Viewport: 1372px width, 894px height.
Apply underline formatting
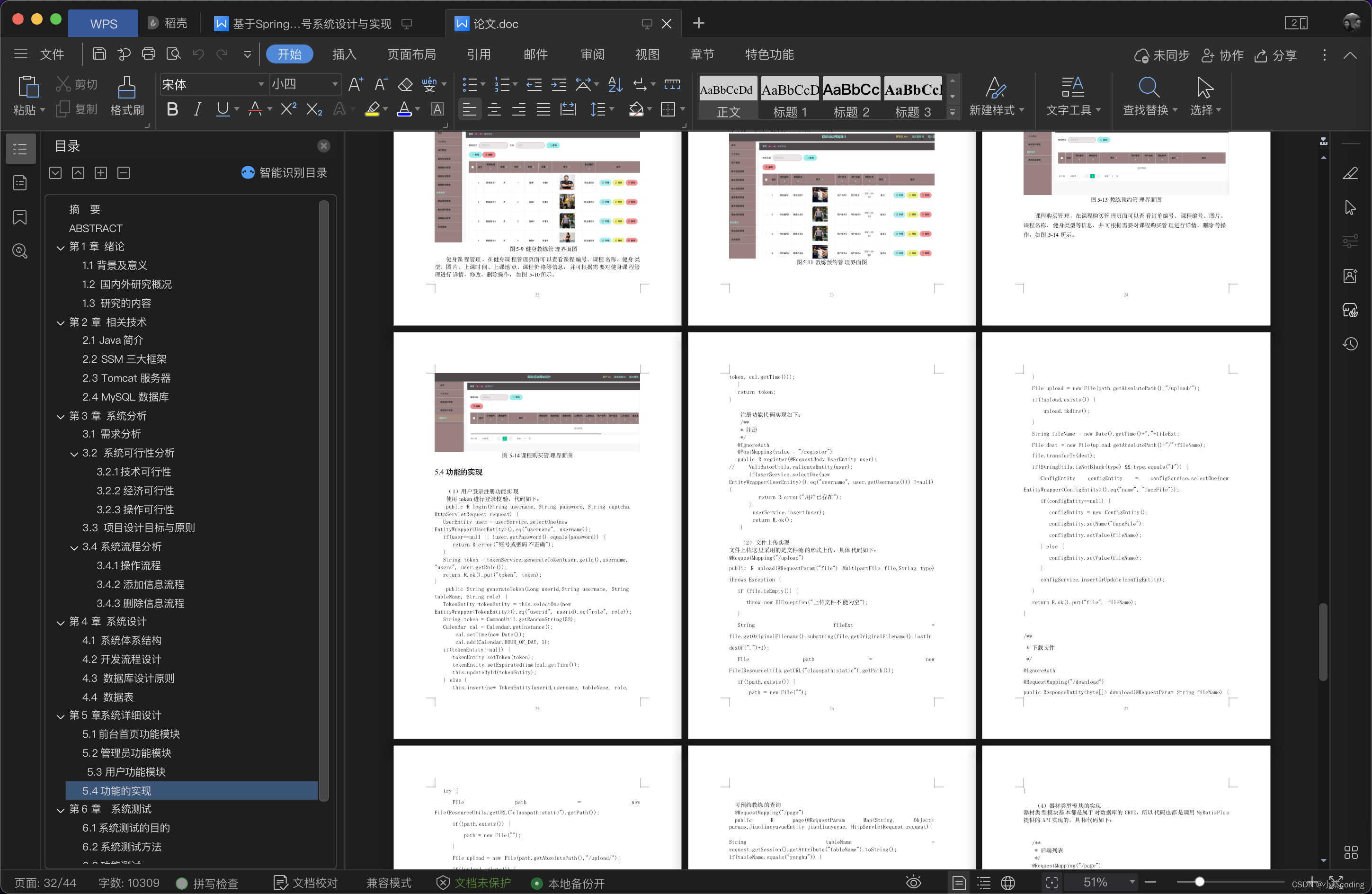point(223,109)
